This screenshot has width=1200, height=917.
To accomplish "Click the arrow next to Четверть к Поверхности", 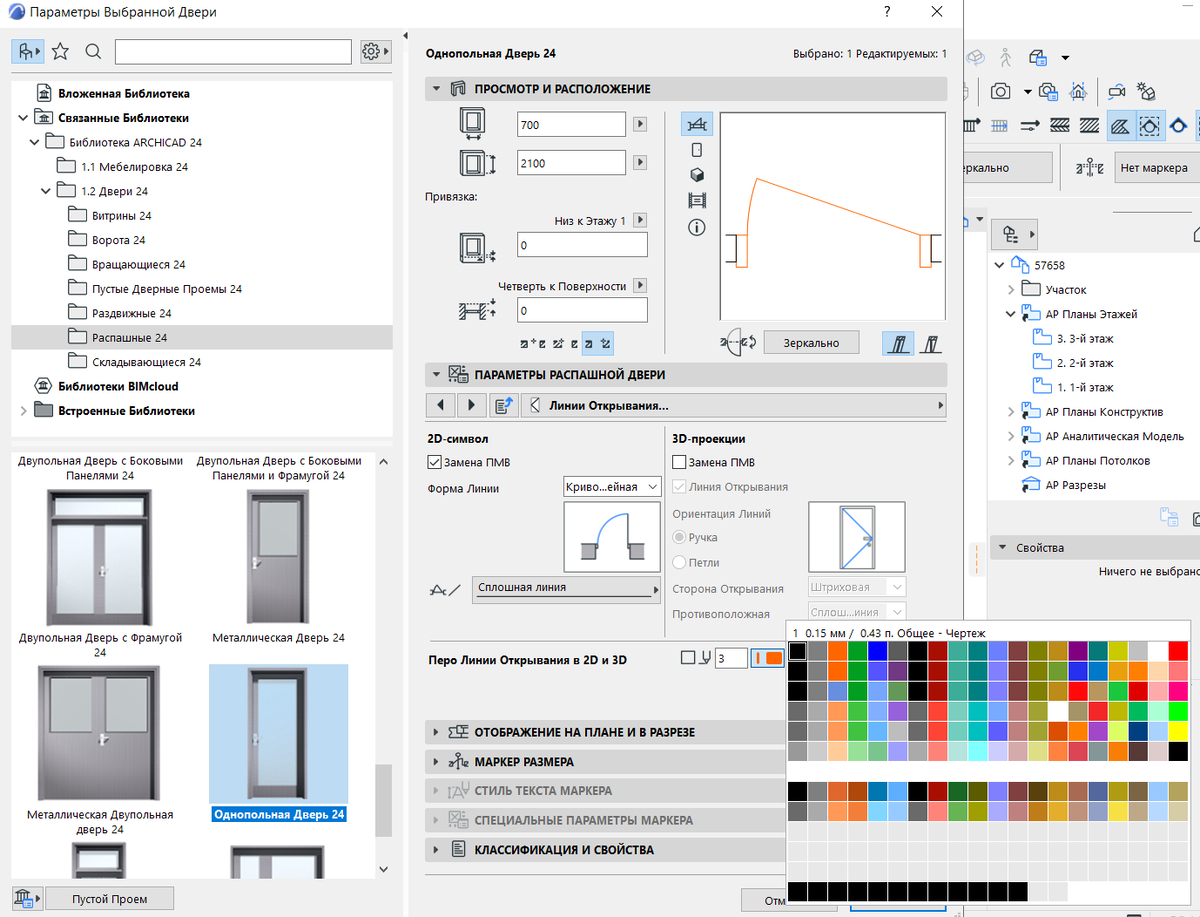I will (640, 286).
